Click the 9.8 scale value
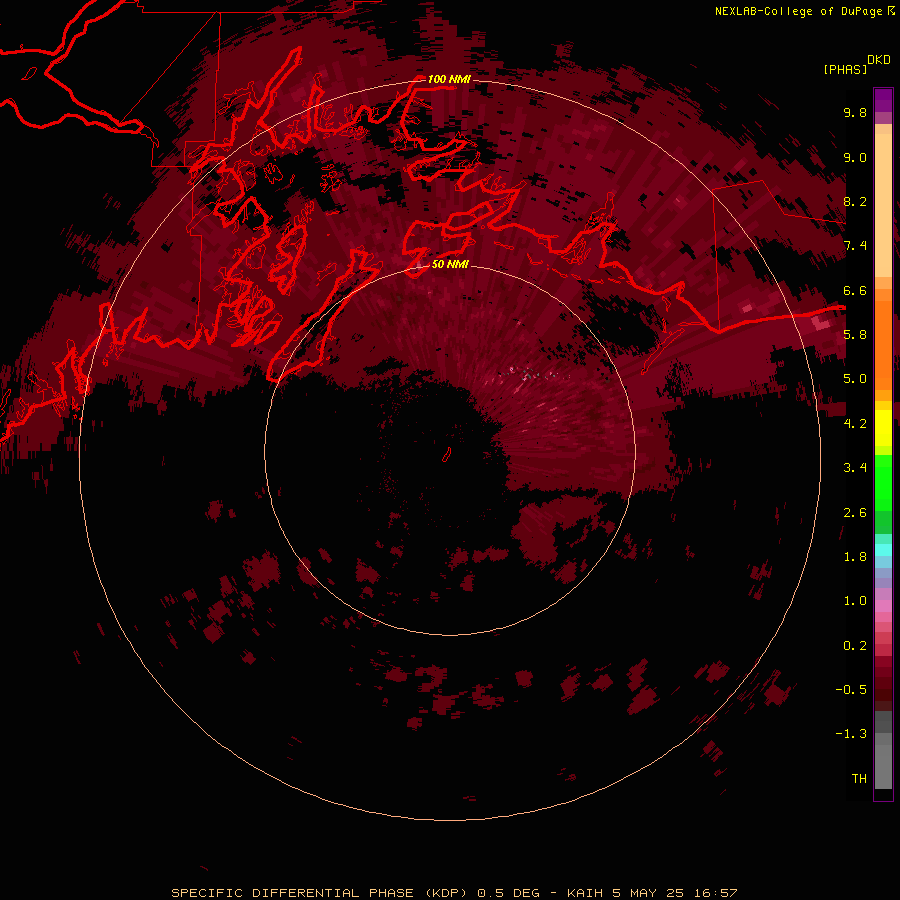The height and width of the screenshot is (900, 900). [855, 112]
